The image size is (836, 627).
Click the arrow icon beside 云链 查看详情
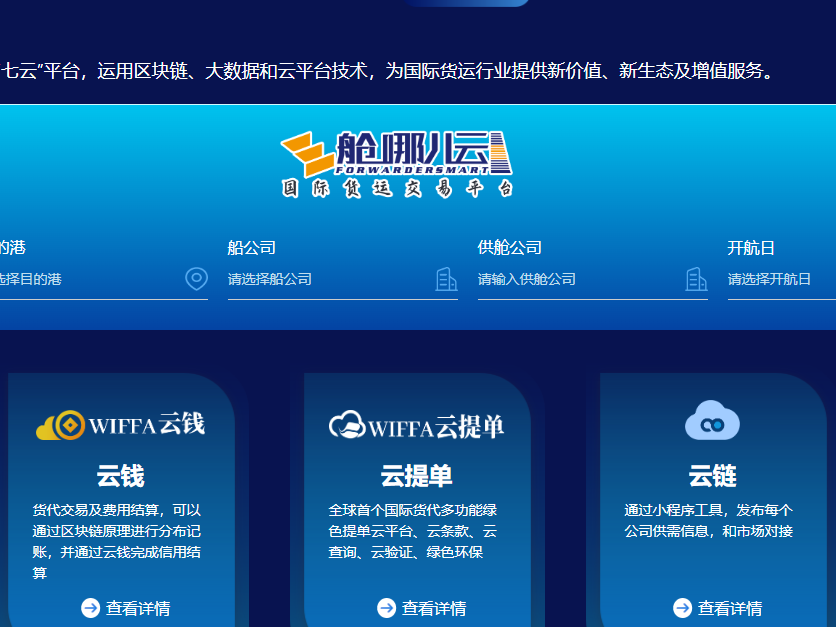682,607
